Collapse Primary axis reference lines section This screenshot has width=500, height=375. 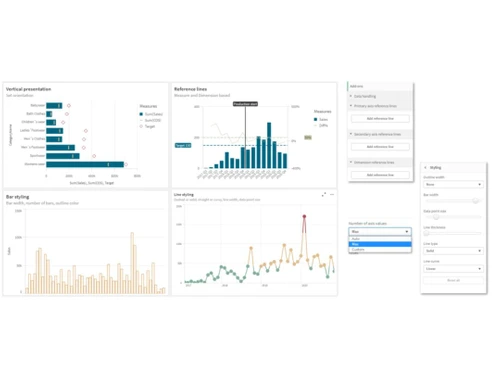click(x=351, y=106)
